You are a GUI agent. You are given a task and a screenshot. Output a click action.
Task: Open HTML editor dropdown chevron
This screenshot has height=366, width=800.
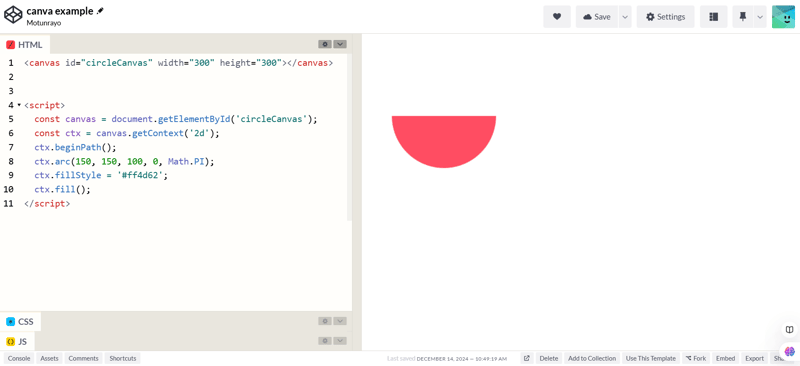pyautogui.click(x=340, y=44)
